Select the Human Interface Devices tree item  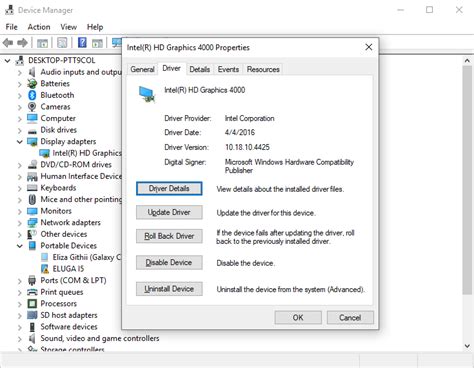[x=81, y=176]
